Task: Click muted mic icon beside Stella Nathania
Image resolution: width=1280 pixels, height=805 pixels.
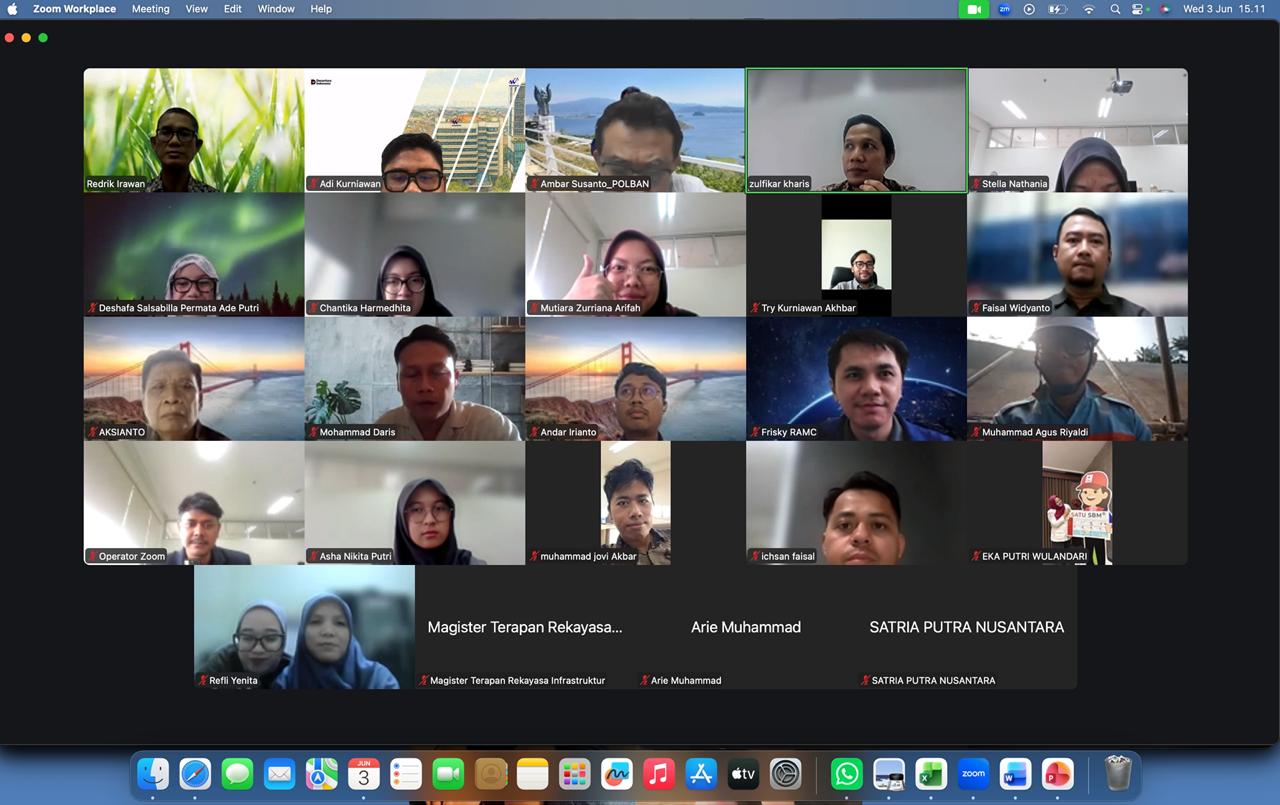Action: tap(975, 184)
